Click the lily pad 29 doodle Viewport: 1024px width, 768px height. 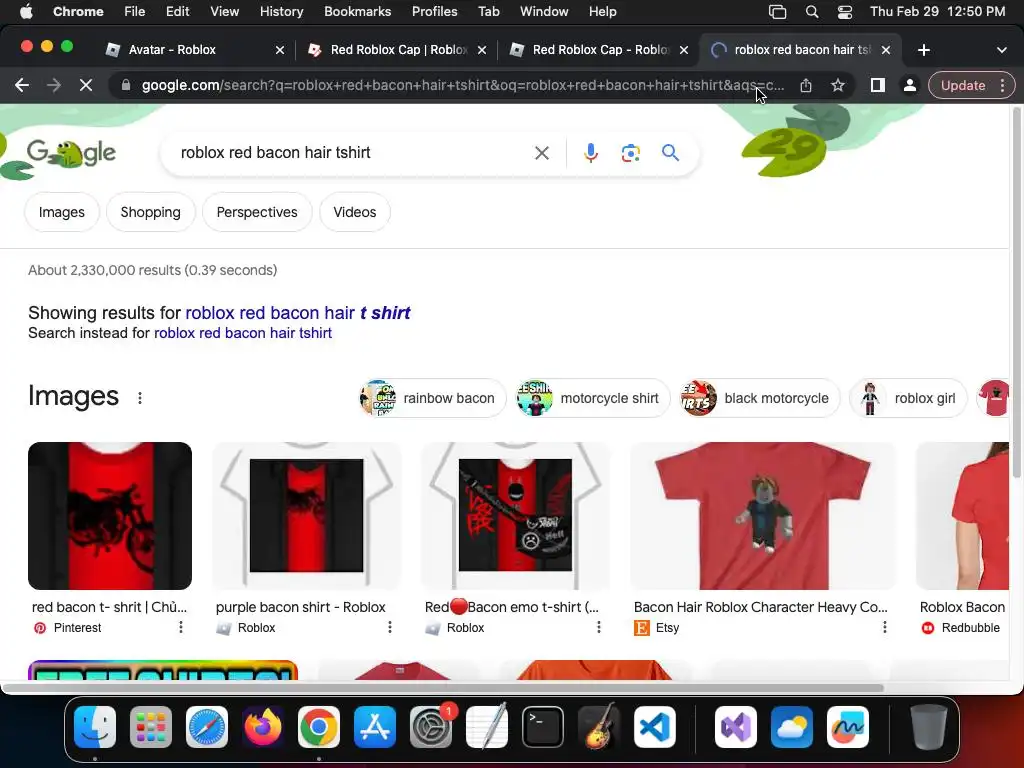784,151
